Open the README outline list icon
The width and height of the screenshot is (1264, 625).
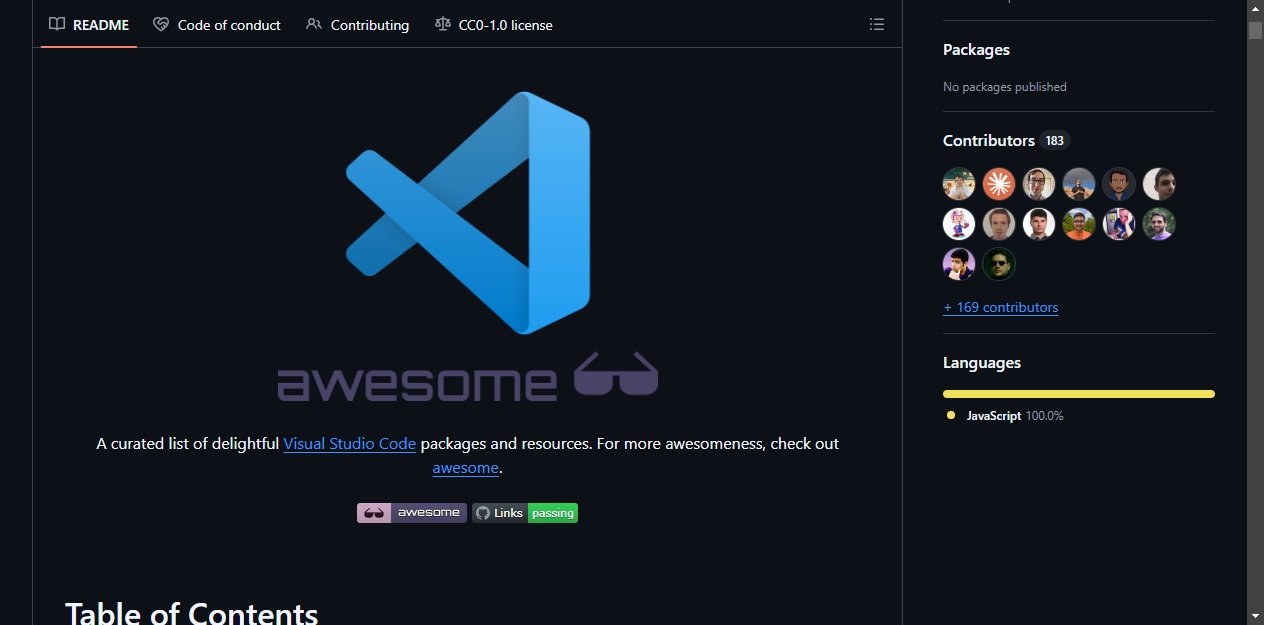click(x=877, y=24)
